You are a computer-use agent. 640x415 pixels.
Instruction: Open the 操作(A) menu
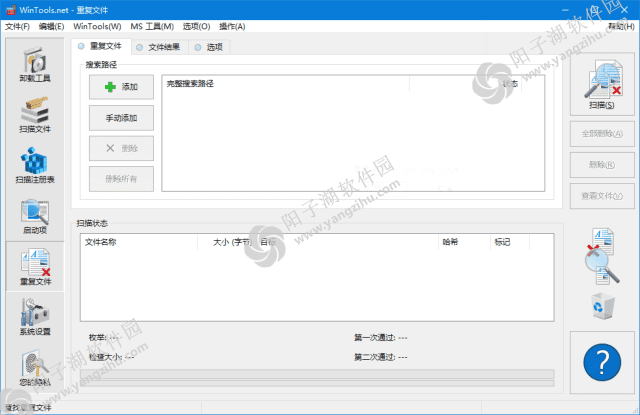tap(232, 27)
